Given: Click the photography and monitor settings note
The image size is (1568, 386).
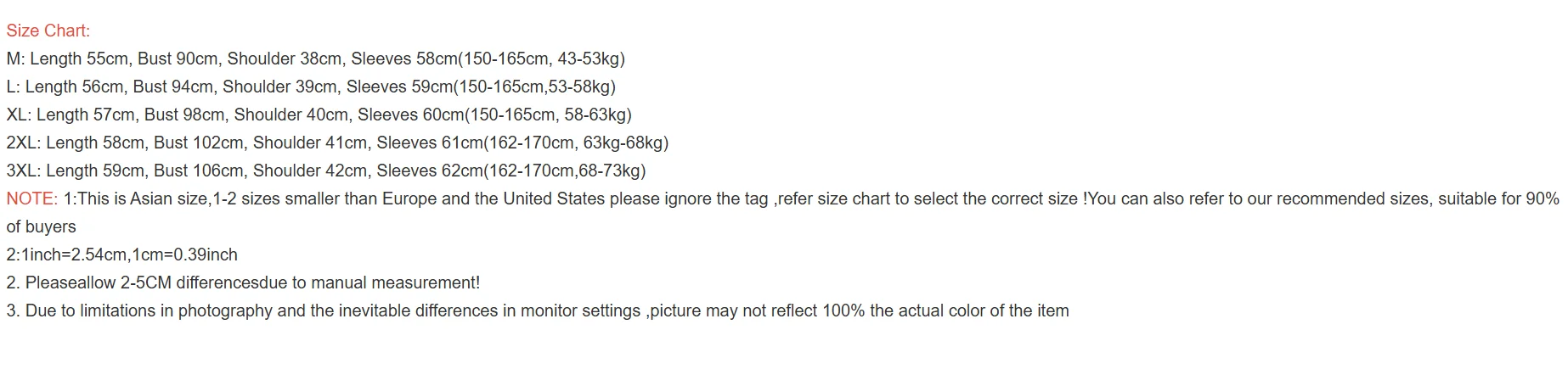Looking at the screenshot, I should (537, 311).
